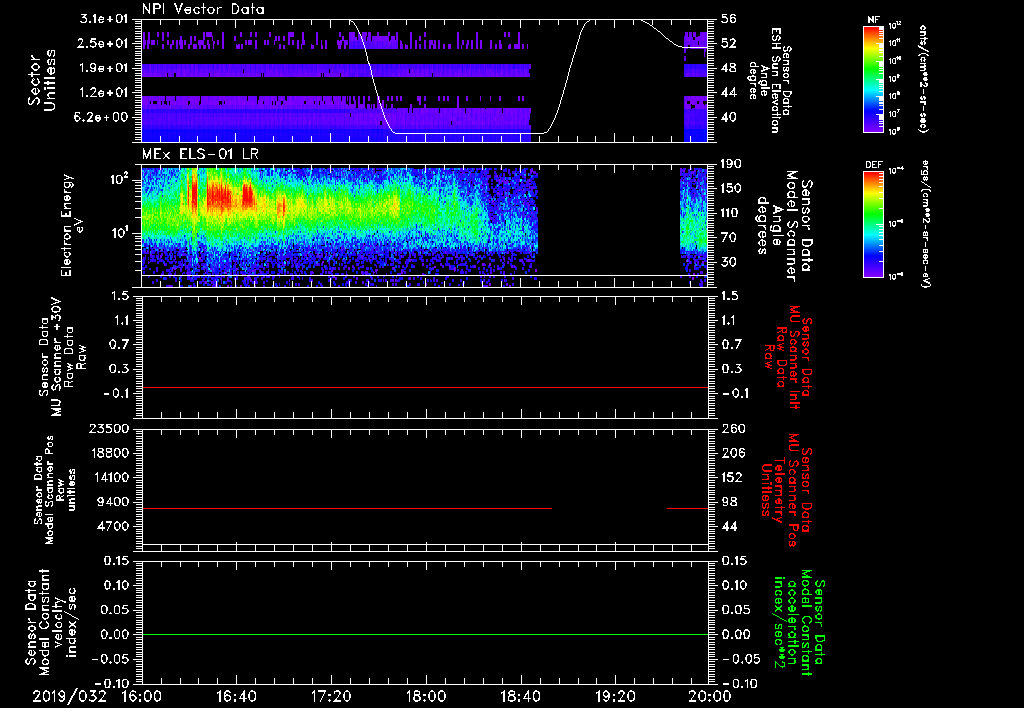
Task: Select the "MEx ELS-01 LR" panel title
Action: 200,154
